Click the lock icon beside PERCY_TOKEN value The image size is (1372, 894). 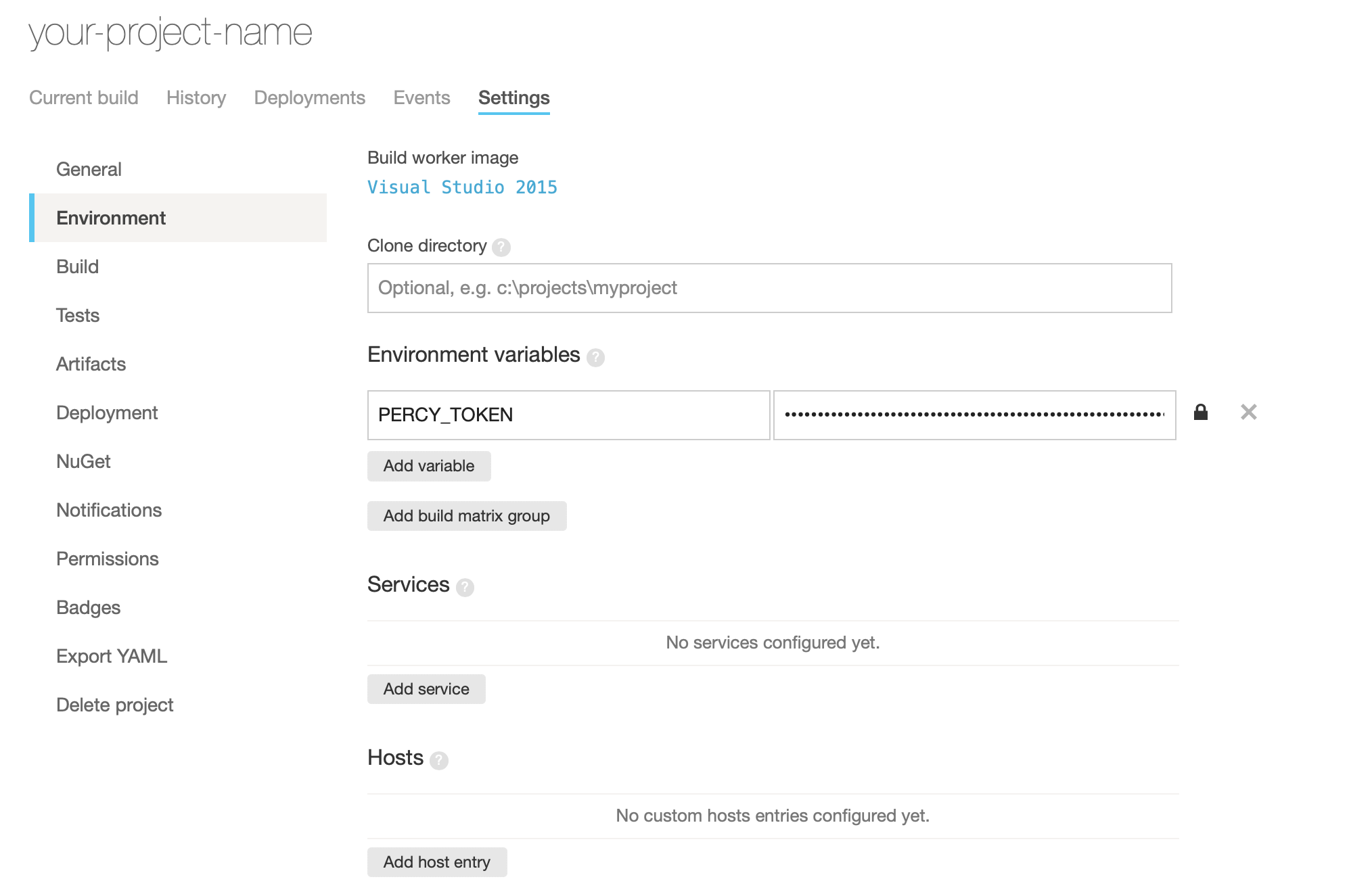tap(1201, 413)
